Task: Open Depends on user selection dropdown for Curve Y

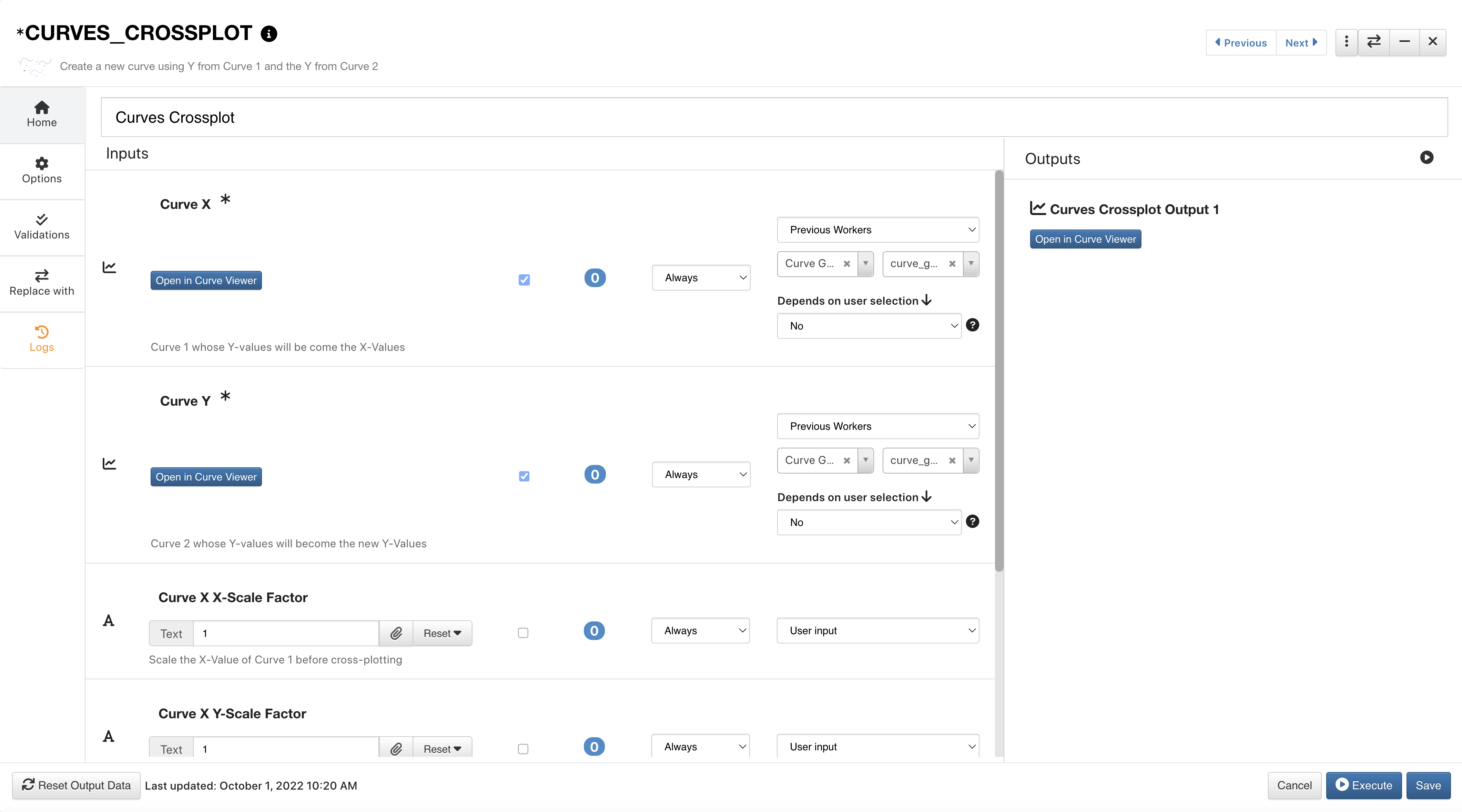Action: pyautogui.click(x=869, y=522)
